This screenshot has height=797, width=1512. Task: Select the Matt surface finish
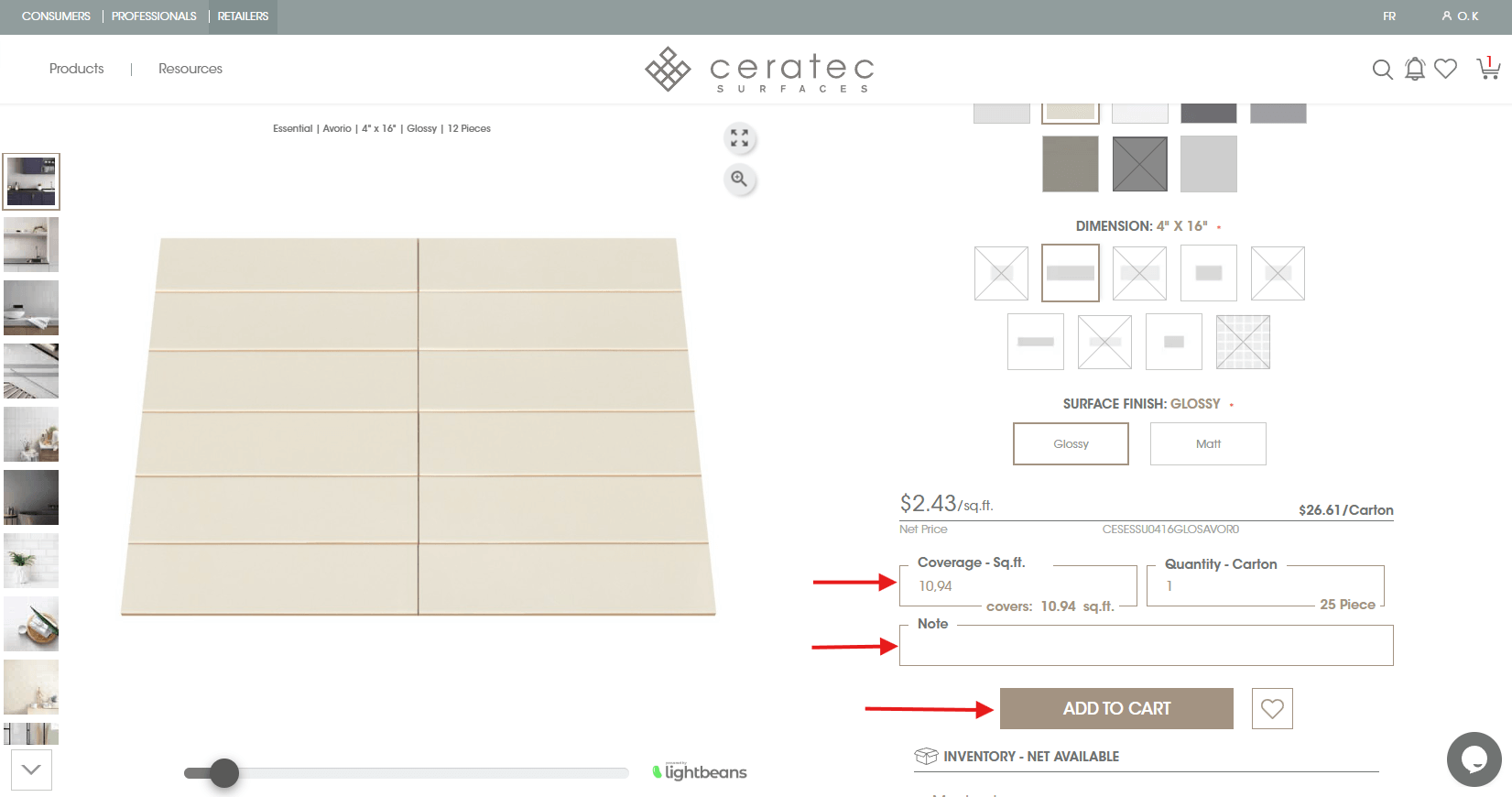1208,443
